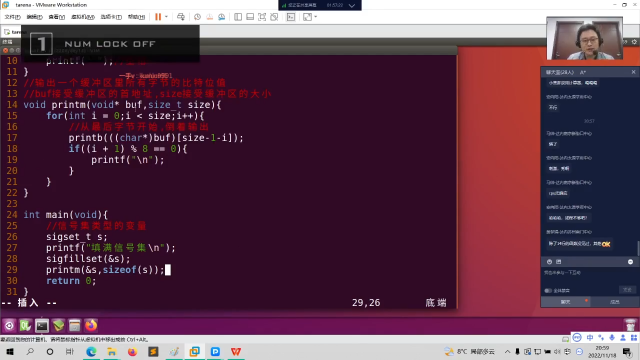Click the weather widget on the taskbar
Screen dimensions: 640x360
[x=469, y=351]
